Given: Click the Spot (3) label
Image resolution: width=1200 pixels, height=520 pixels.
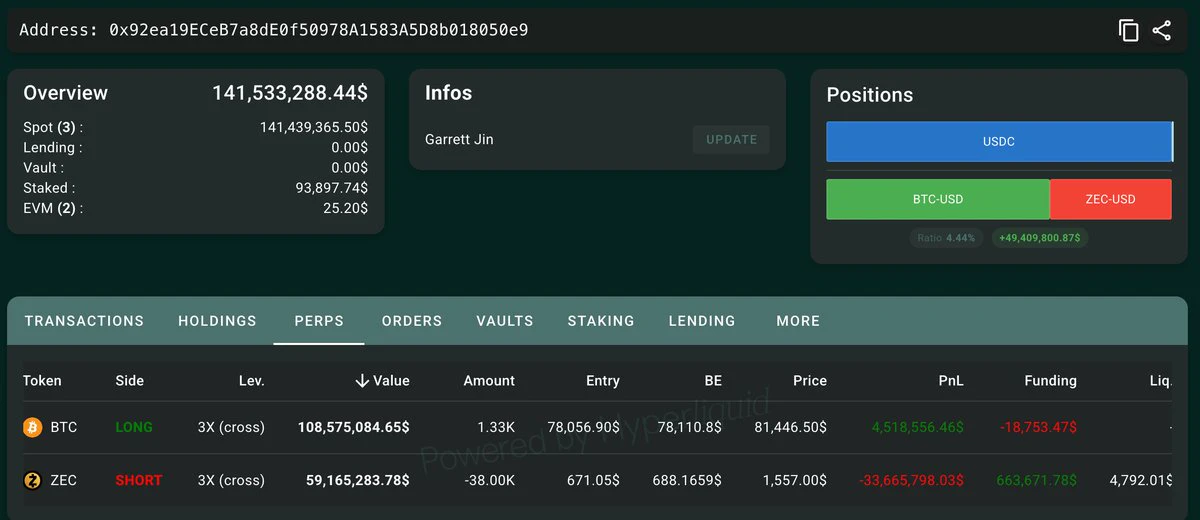Looking at the screenshot, I should (53, 127).
